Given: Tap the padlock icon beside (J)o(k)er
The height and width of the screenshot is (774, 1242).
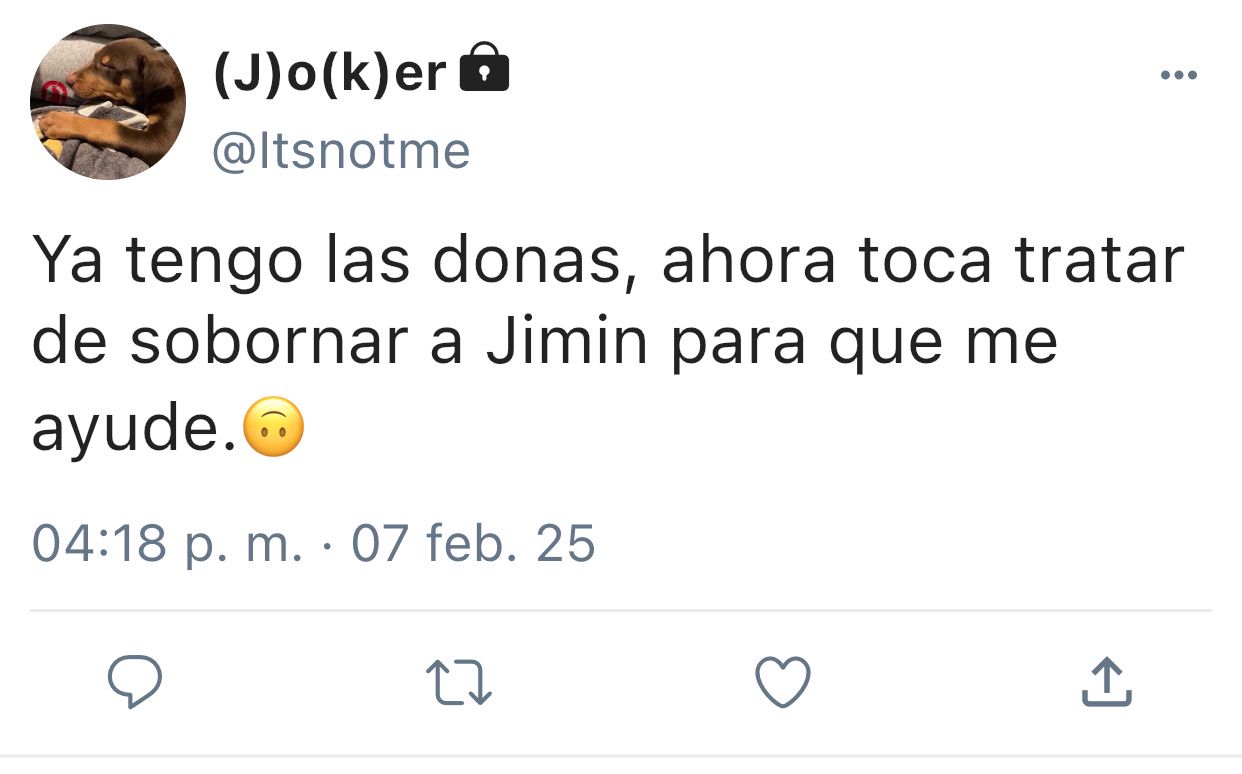Looking at the screenshot, I should tap(483, 69).
